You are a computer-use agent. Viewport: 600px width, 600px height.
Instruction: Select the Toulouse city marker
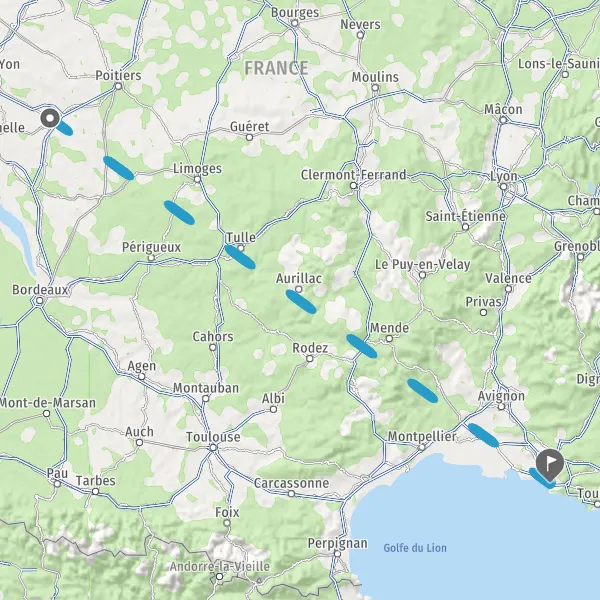pyautogui.click(x=214, y=448)
